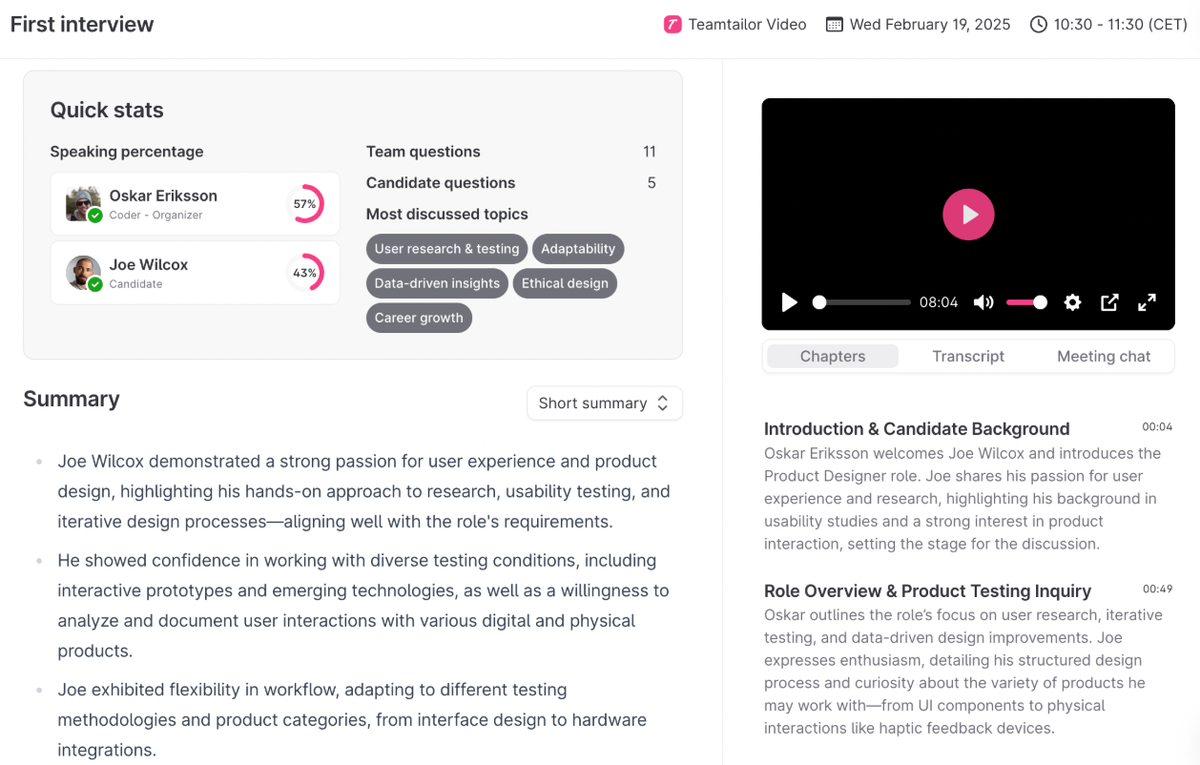Mute the video with the speaker icon
Image resolution: width=1200 pixels, height=765 pixels.
984,302
